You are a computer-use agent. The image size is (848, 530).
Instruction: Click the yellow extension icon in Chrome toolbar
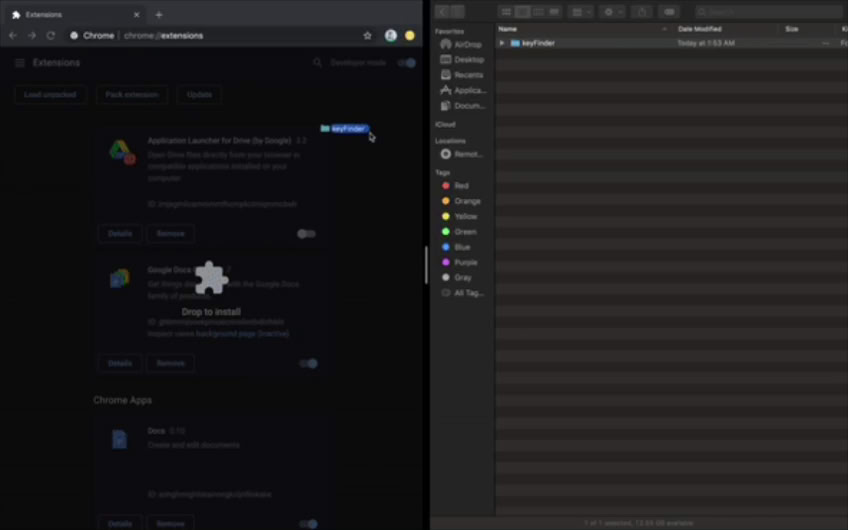pyautogui.click(x=410, y=36)
